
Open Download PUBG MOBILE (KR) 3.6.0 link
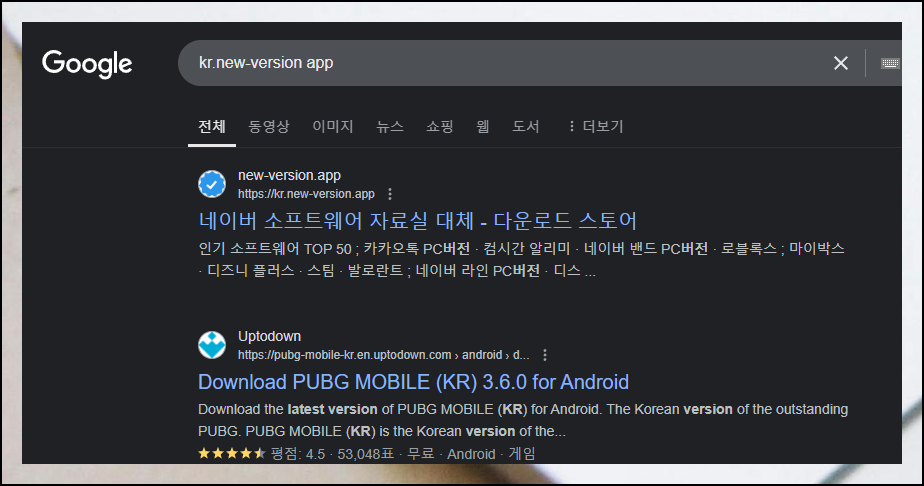pyautogui.click(x=414, y=382)
